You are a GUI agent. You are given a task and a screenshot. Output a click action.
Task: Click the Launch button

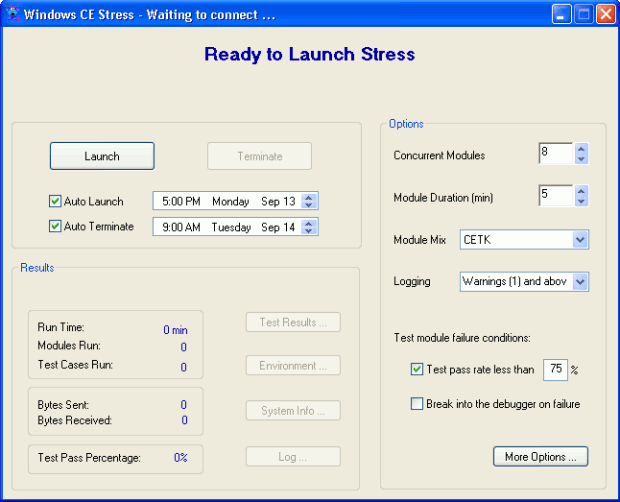pyautogui.click(x=102, y=156)
